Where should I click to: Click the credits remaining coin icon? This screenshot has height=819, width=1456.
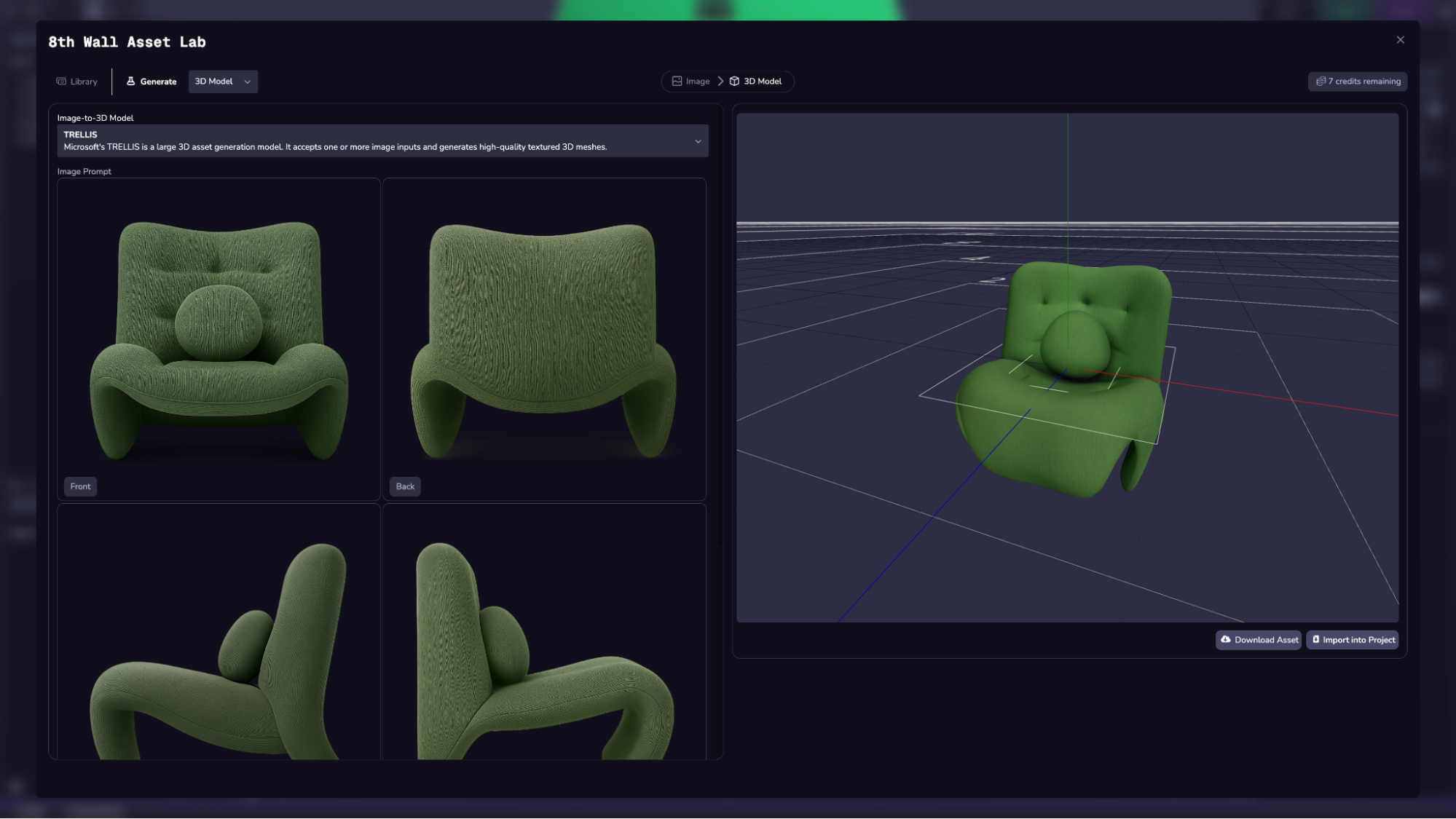1320,82
